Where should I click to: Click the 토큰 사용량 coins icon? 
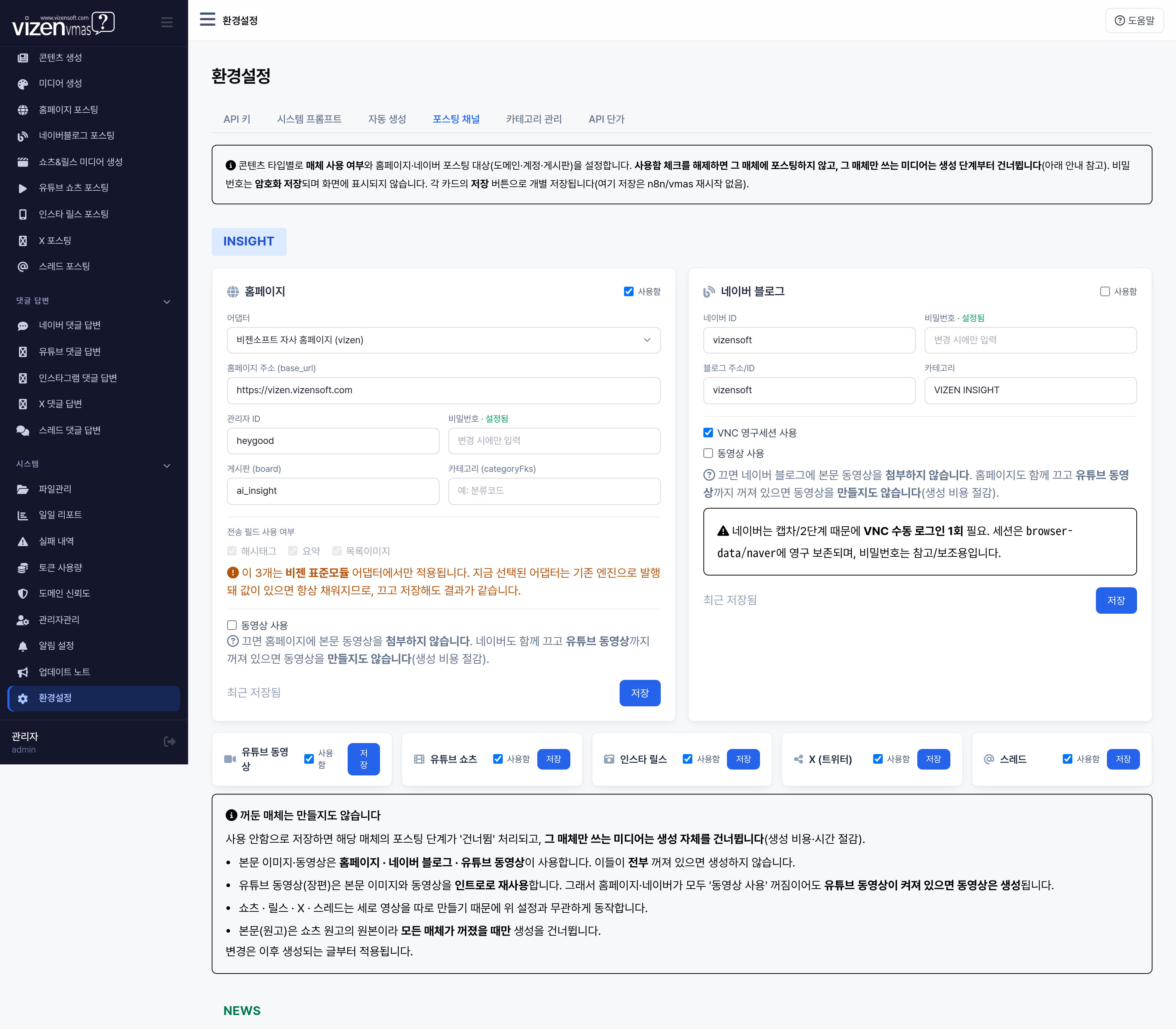pyautogui.click(x=23, y=568)
